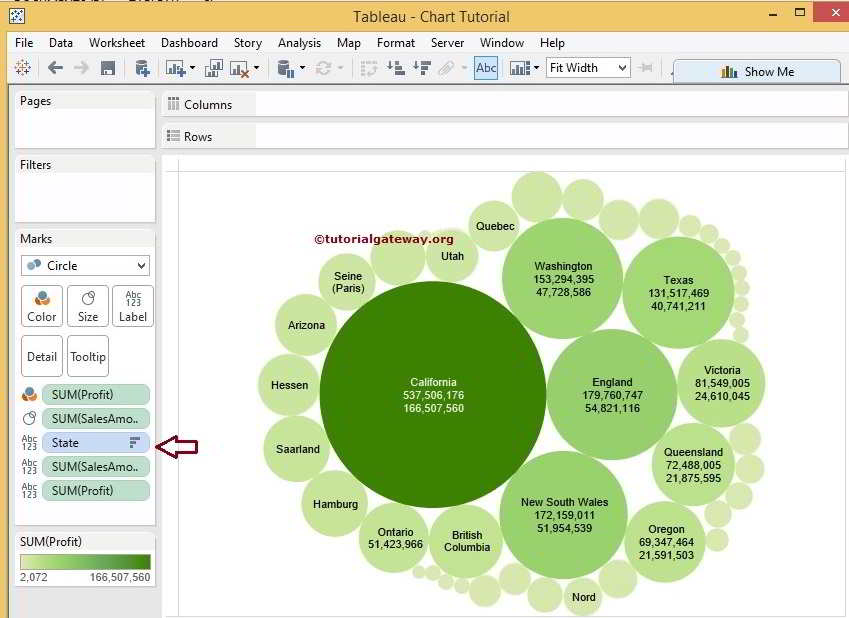
Task: Click the Duplicate worksheet toolbar icon
Action: (x=214, y=68)
